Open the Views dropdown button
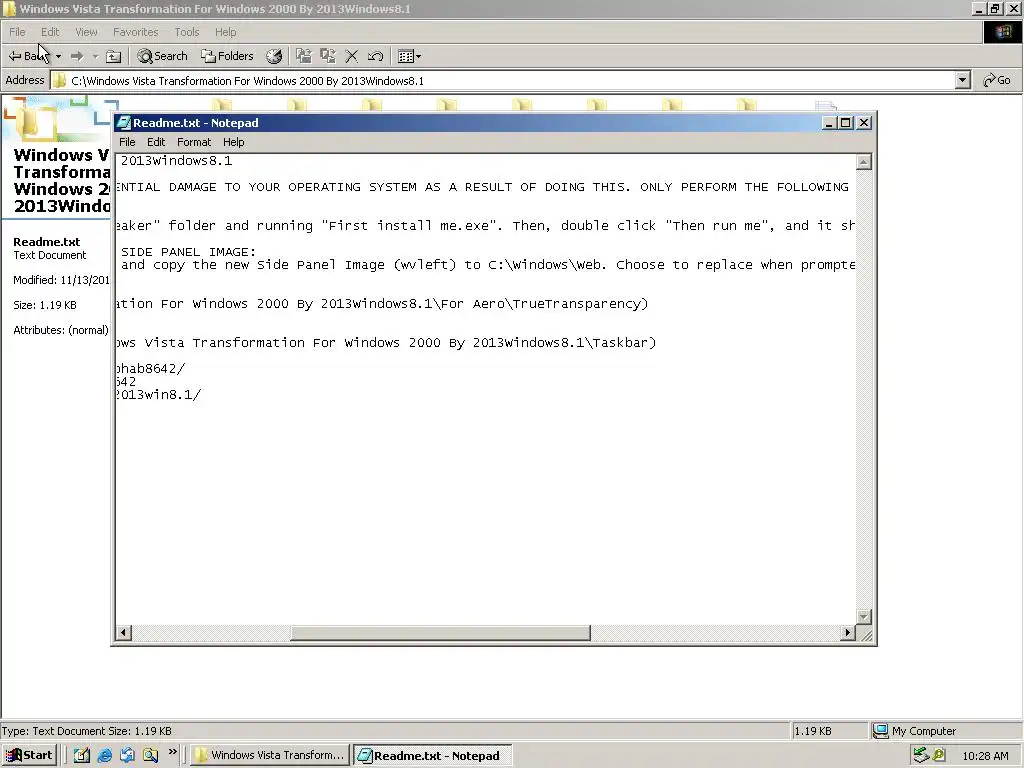The height and width of the screenshot is (768, 1024). pos(409,56)
